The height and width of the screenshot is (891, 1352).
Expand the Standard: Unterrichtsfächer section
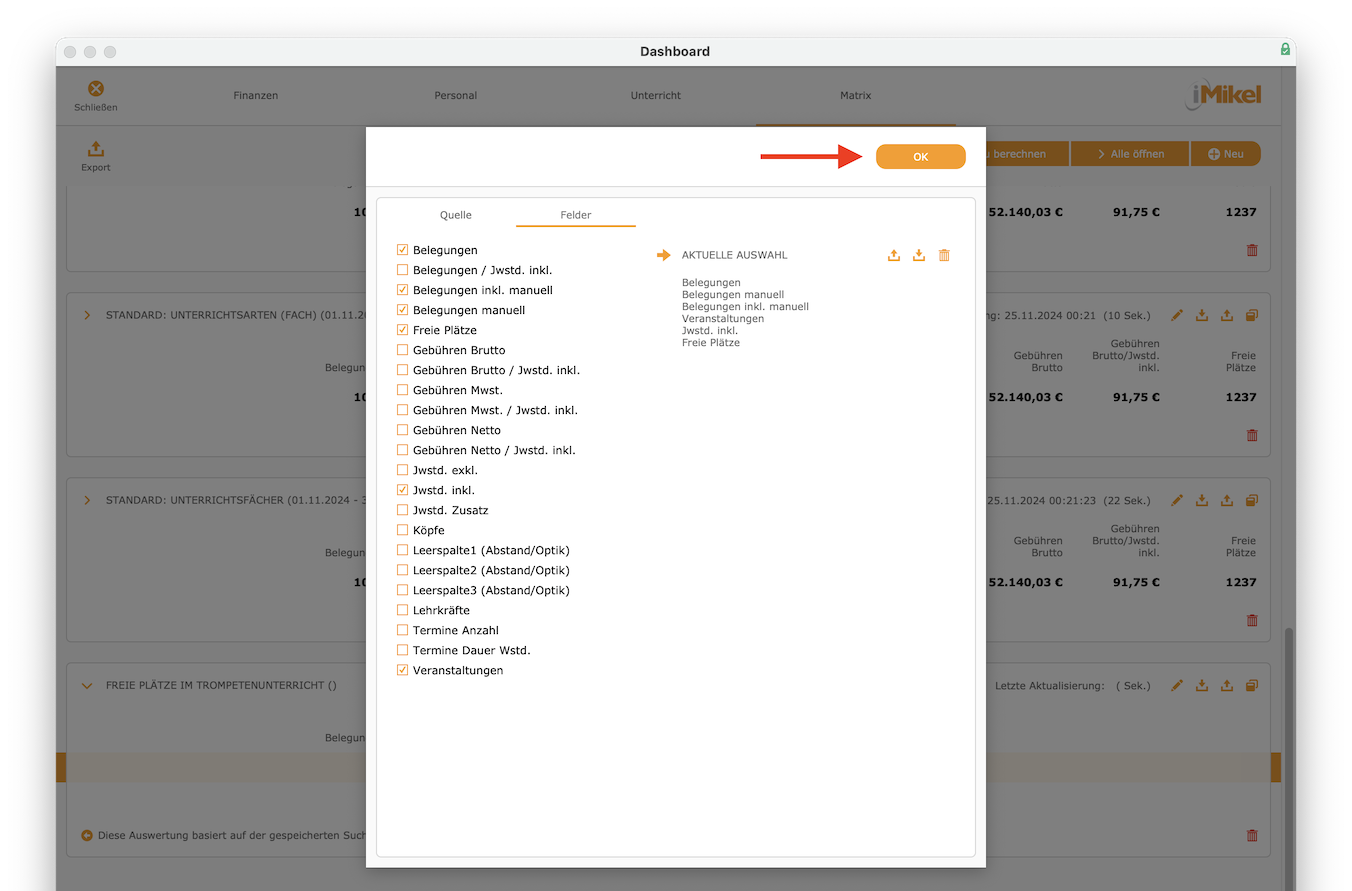click(x=87, y=500)
